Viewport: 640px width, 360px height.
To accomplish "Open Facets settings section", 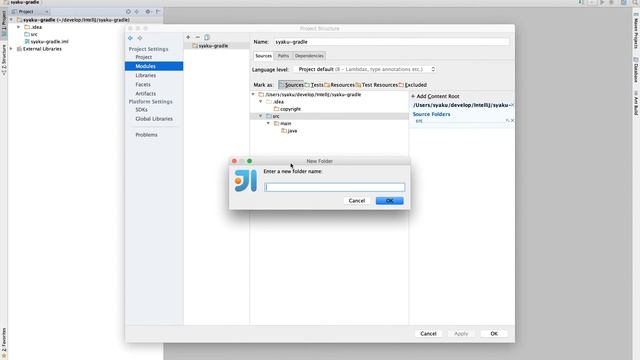I will [x=143, y=84].
